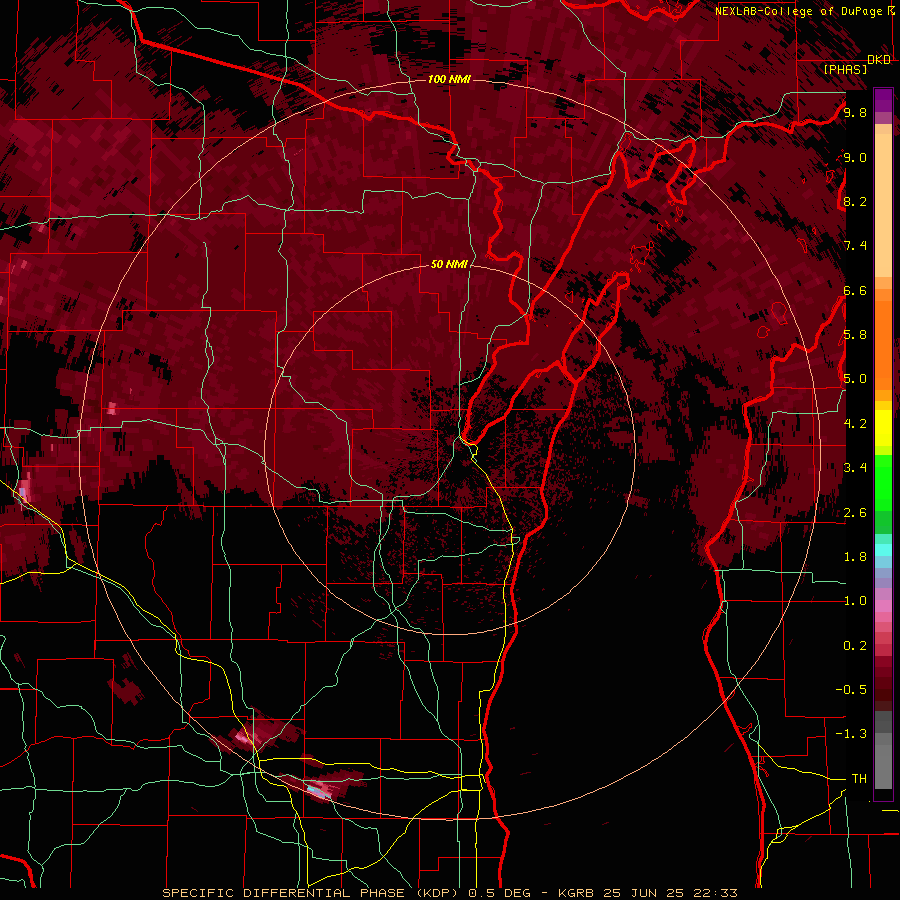Click the cyan segment of the color bar
The image size is (900, 900).
(883, 550)
